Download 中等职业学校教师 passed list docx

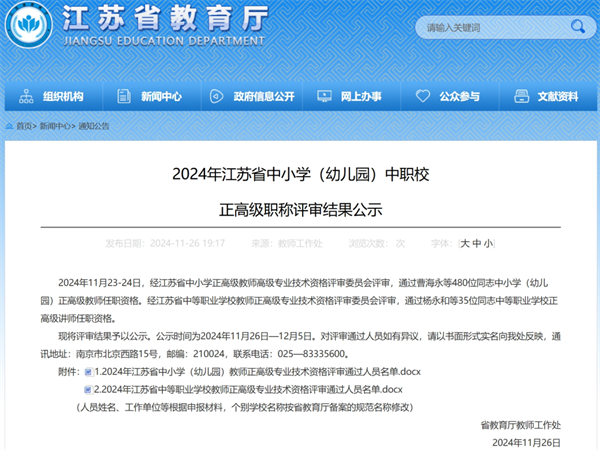point(248,389)
